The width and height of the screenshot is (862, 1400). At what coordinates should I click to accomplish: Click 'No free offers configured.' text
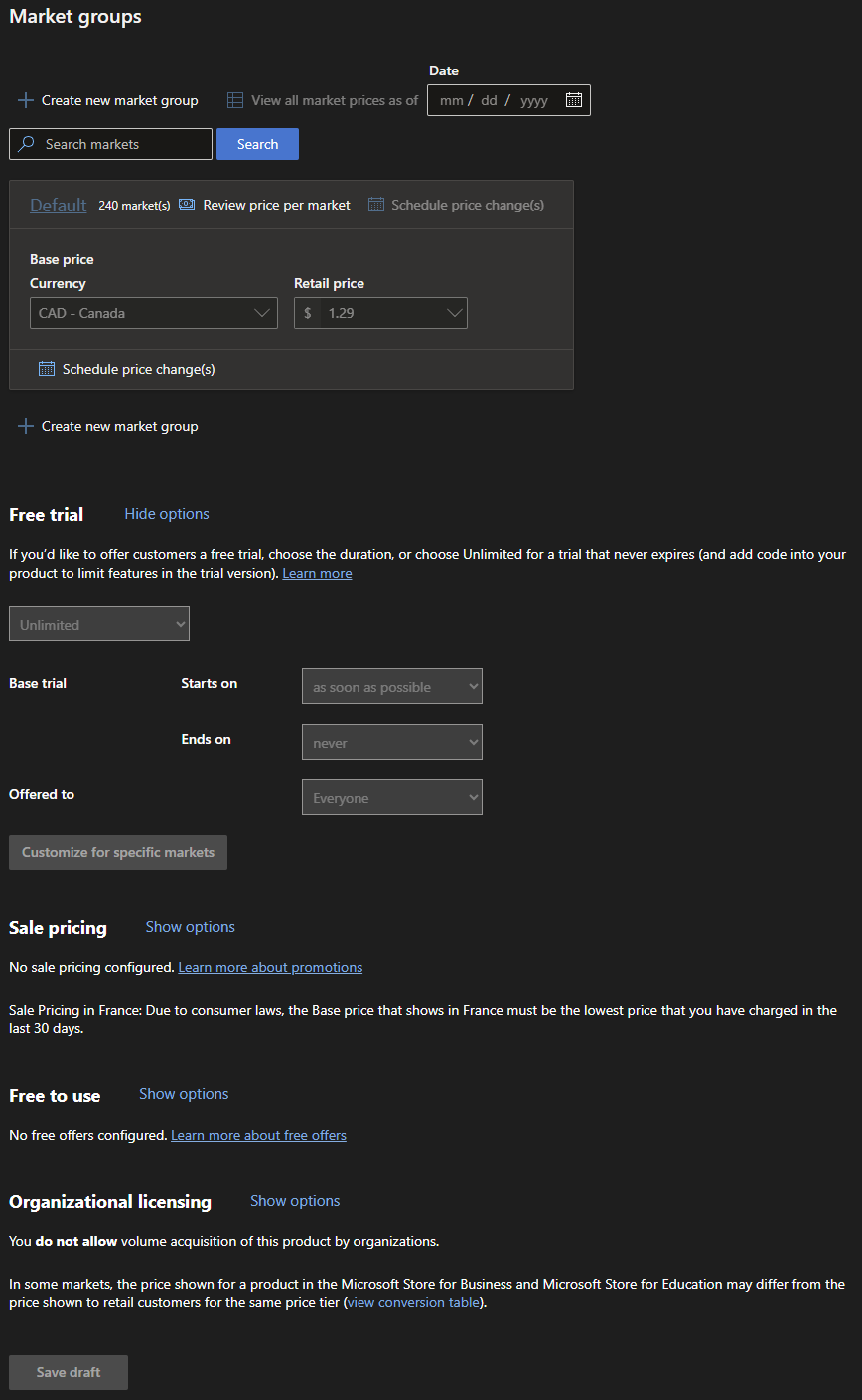[87, 1135]
